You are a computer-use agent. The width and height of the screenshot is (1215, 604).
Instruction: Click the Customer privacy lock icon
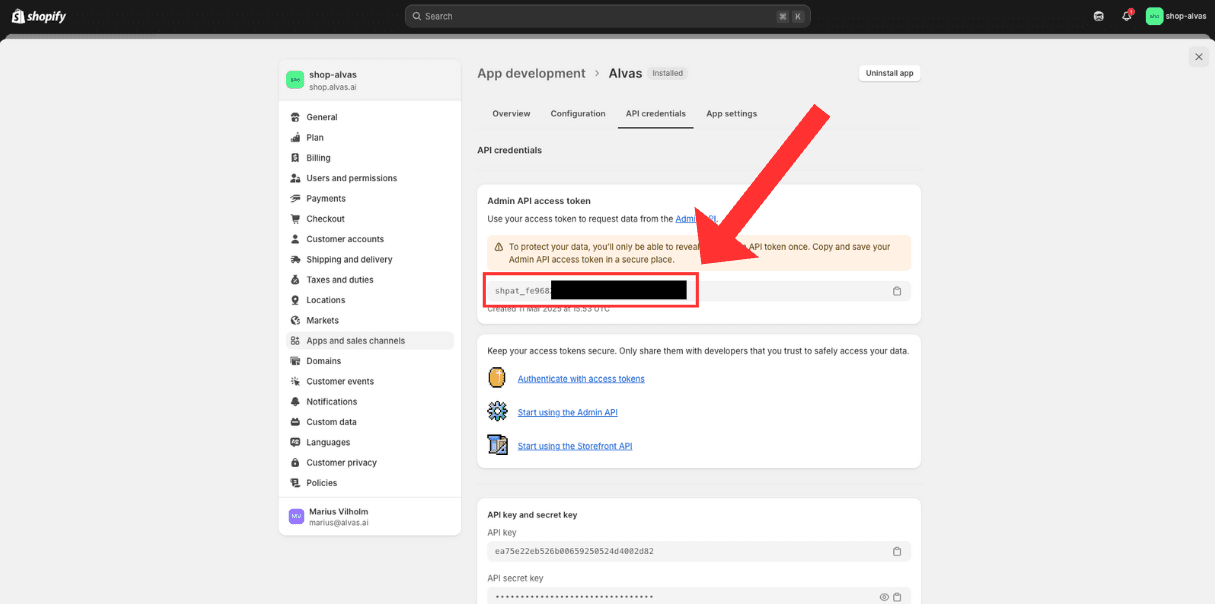[x=295, y=463]
